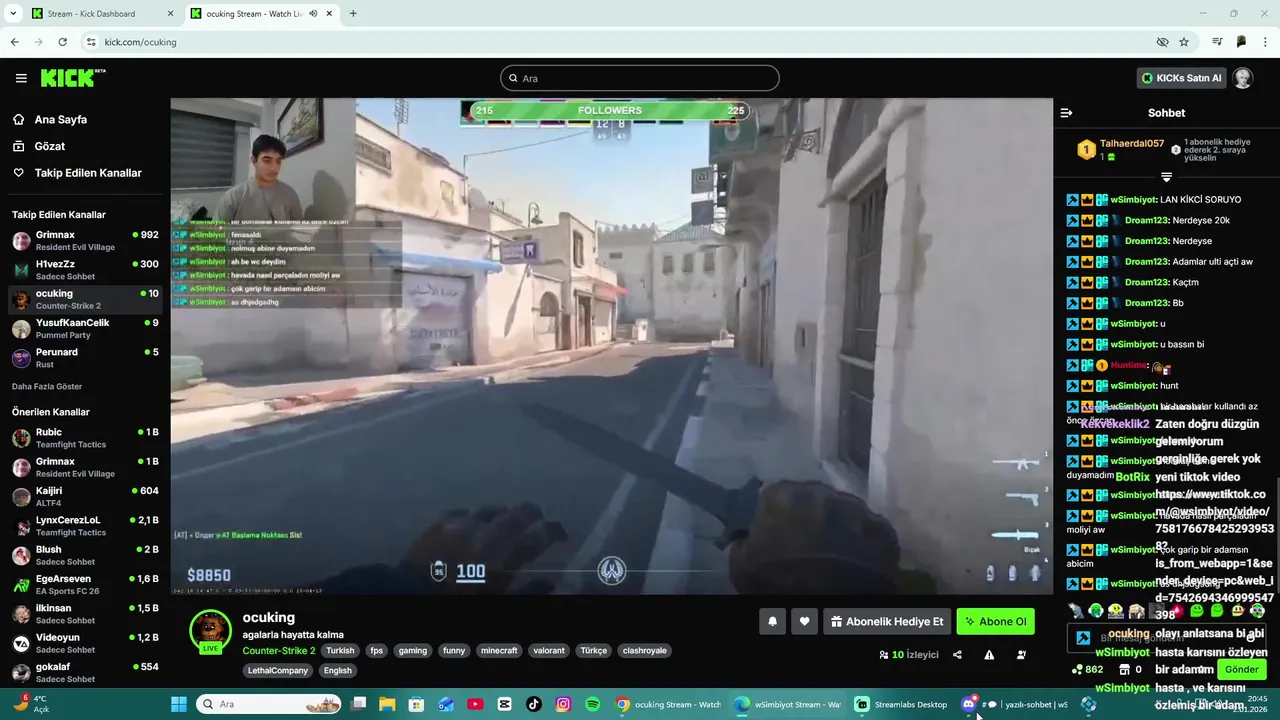This screenshot has width=1280, height=720.
Task: Click the gaming tag
Action: (x=413, y=650)
